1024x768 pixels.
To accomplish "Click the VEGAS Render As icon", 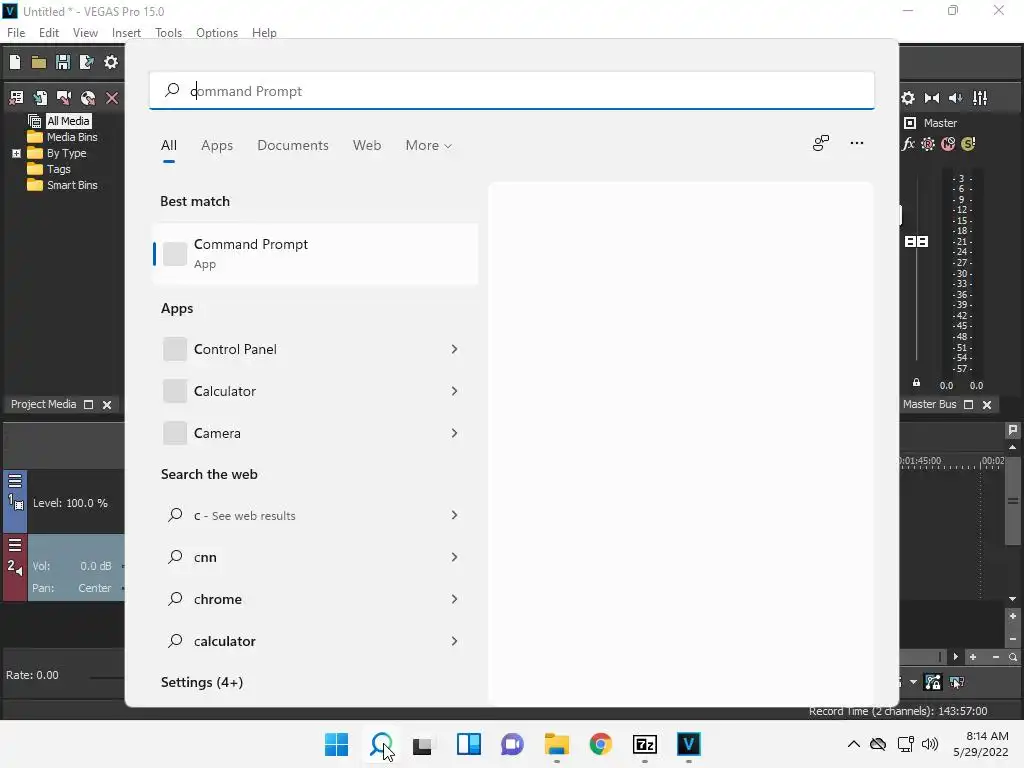I will pyautogui.click(x=86, y=62).
